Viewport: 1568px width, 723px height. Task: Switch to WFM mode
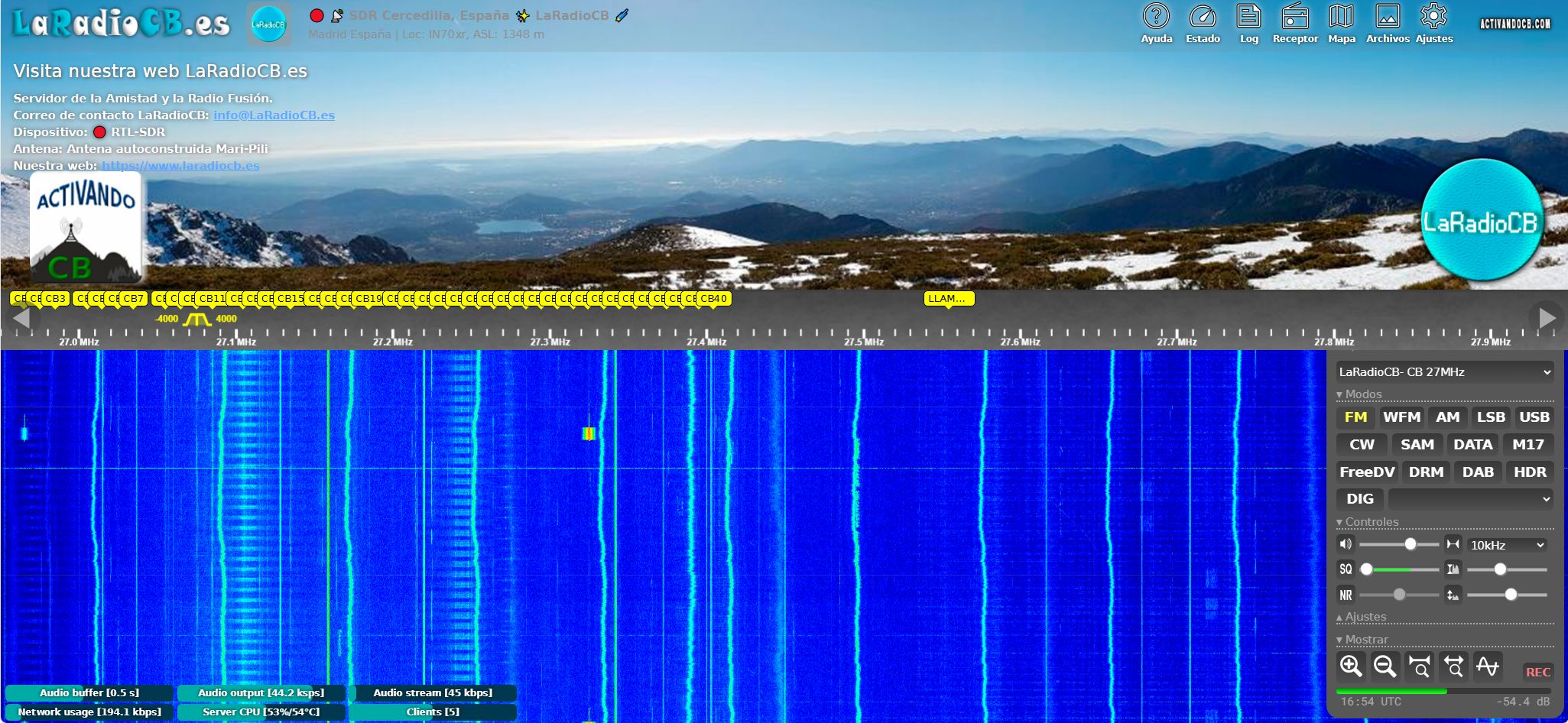pos(1401,417)
